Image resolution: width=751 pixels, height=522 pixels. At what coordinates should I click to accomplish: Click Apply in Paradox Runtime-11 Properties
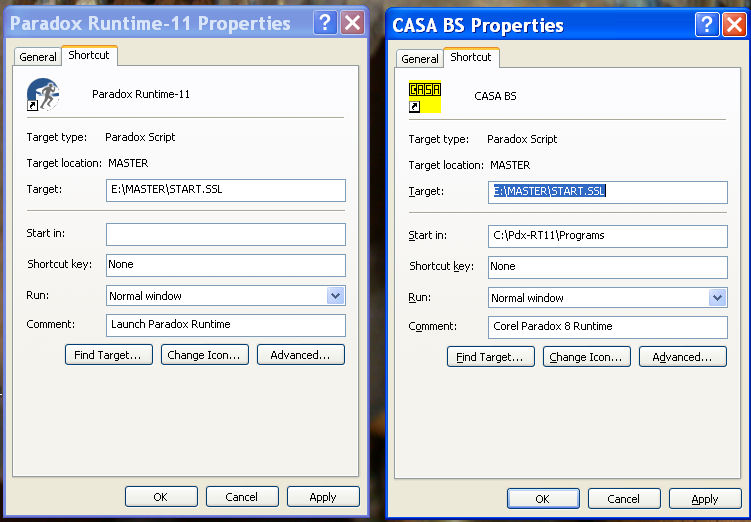coord(323,497)
